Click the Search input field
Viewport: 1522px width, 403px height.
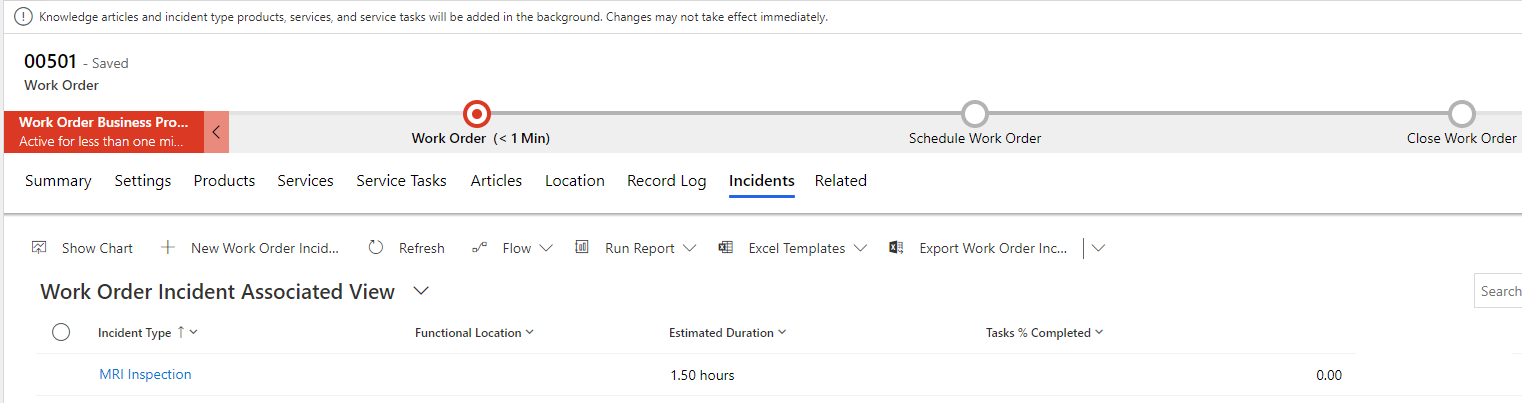pos(1500,291)
